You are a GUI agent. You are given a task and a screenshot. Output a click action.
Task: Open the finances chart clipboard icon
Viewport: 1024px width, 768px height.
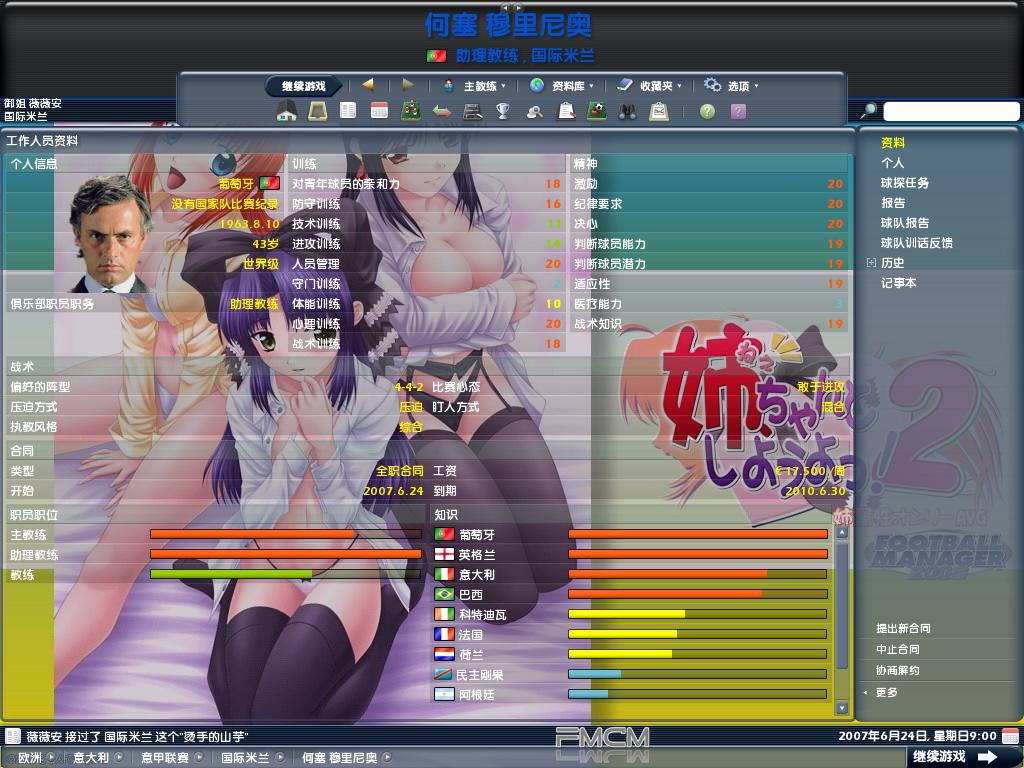tap(659, 112)
